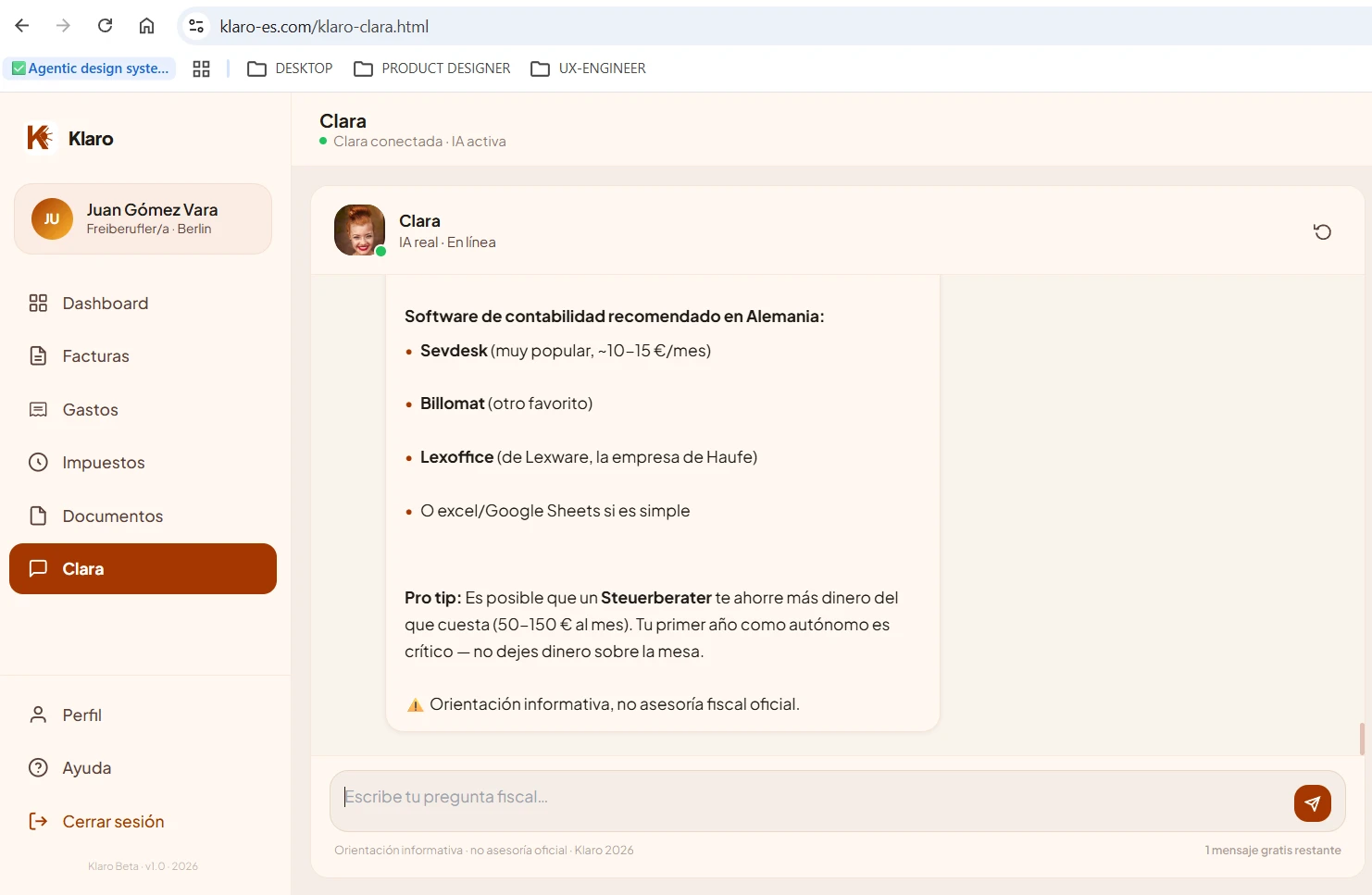The height and width of the screenshot is (895, 1372).
Task: Click the '1 mensaje gratis restante' text
Action: click(1273, 851)
